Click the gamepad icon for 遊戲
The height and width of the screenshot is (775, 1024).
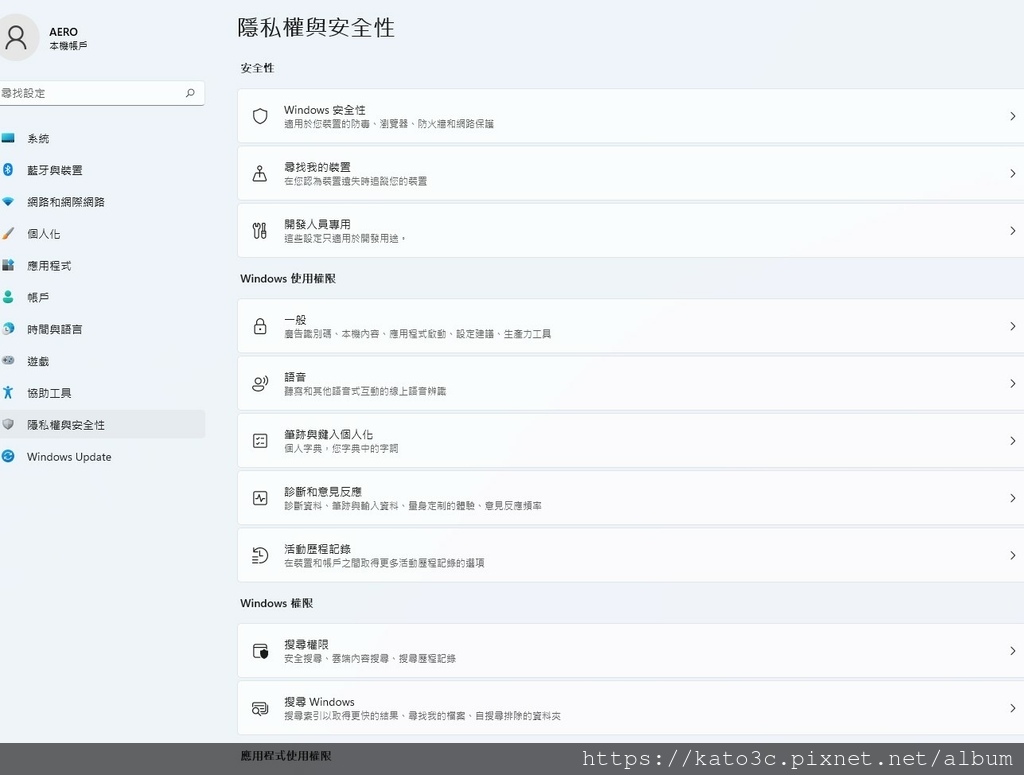(x=8, y=360)
